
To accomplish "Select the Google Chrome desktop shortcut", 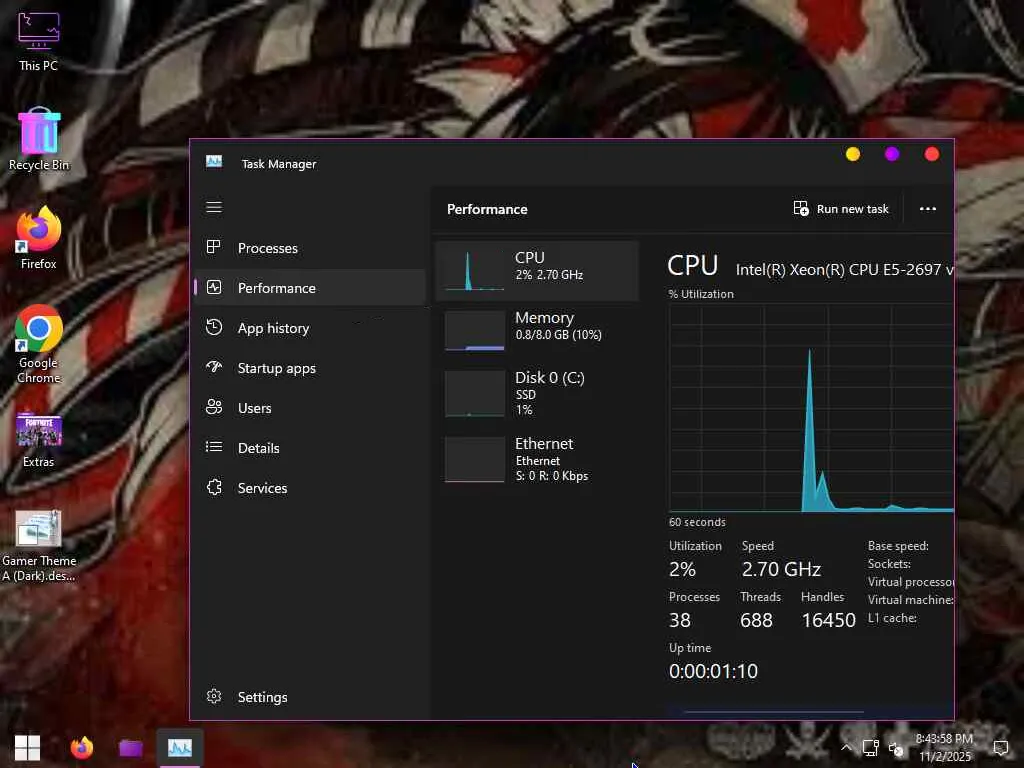I will pyautogui.click(x=38, y=344).
